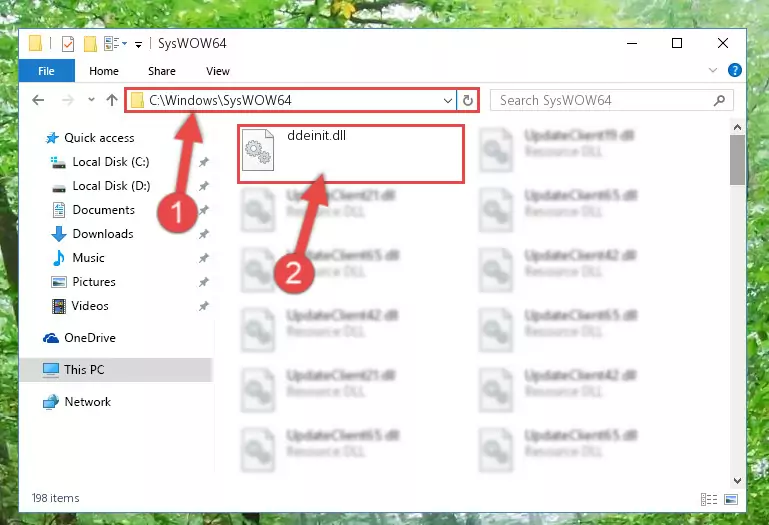The width and height of the screenshot is (769, 525).
Task: Click pin icon next to Music
Action: (204, 258)
